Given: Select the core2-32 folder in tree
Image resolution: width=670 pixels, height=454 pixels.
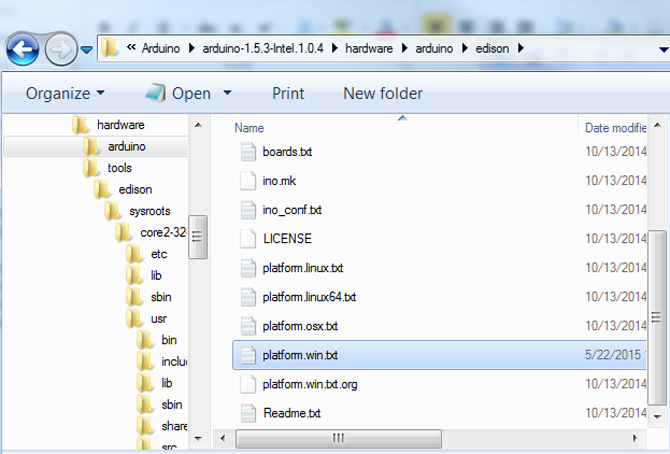Looking at the screenshot, I should [x=163, y=232].
